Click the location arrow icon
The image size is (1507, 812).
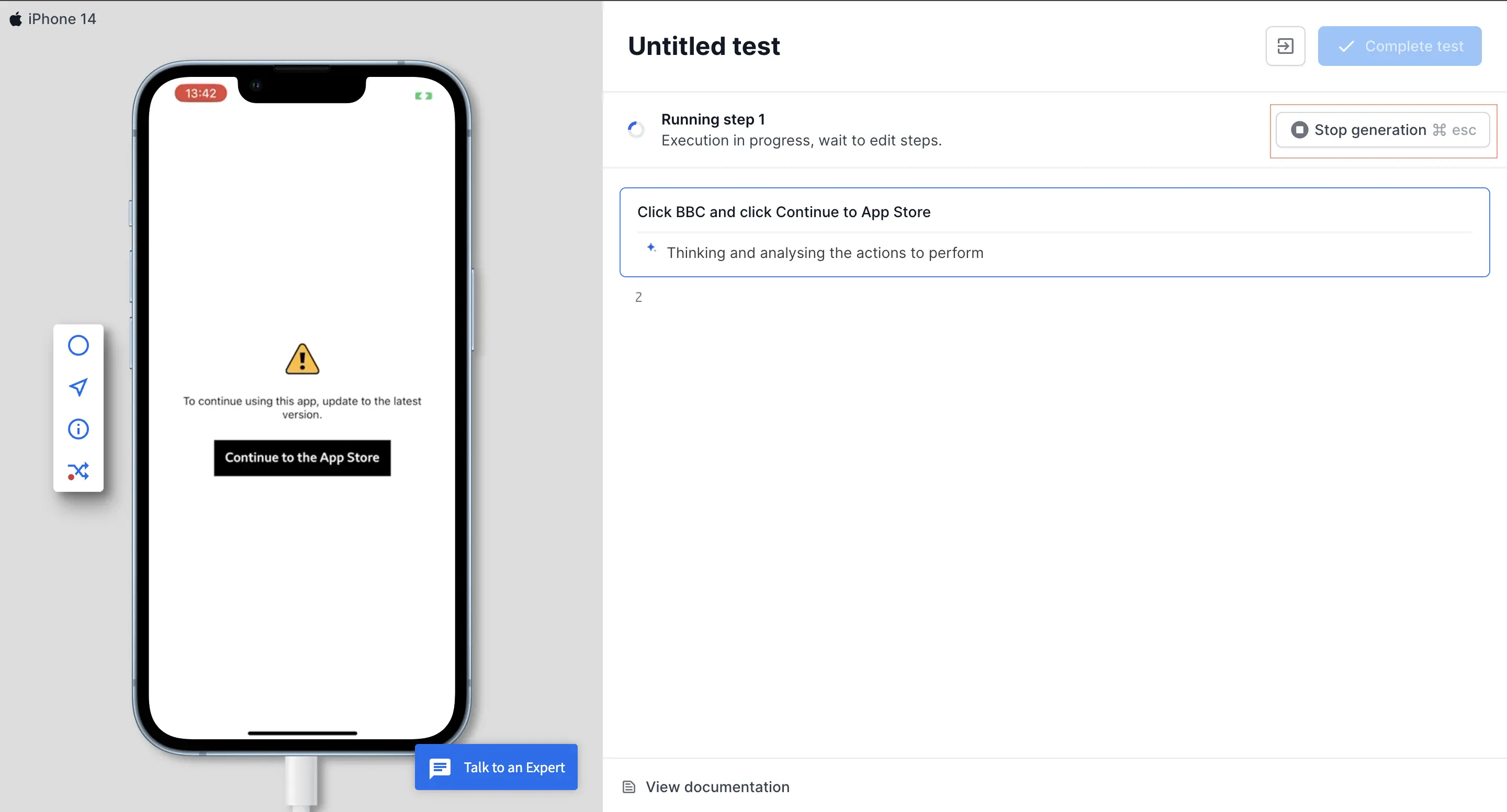click(x=78, y=387)
